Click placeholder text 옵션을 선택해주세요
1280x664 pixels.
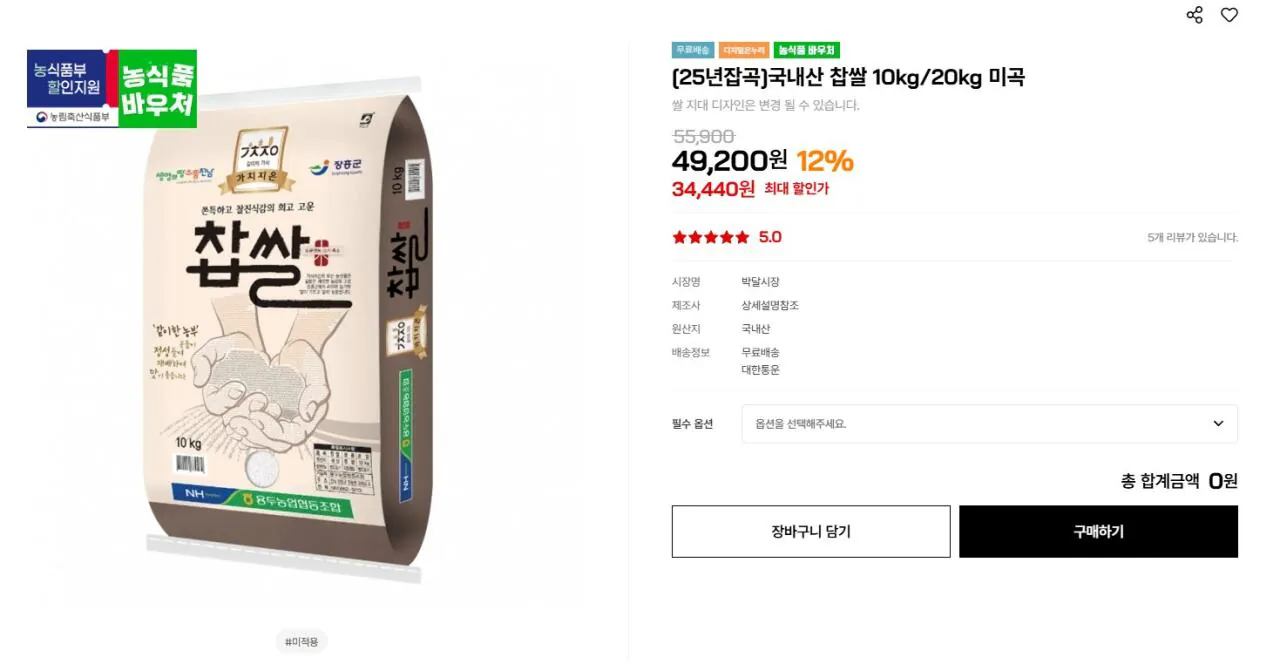coord(800,423)
